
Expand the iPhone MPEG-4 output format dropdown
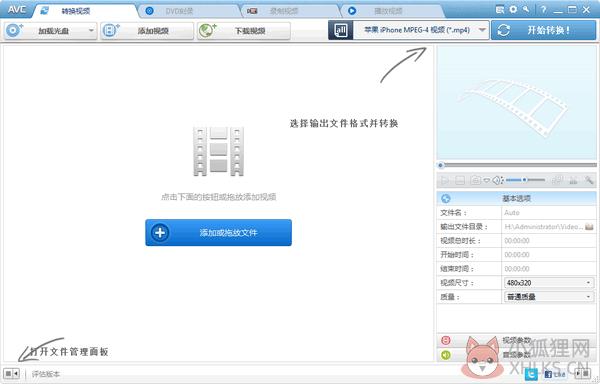click(x=421, y=30)
